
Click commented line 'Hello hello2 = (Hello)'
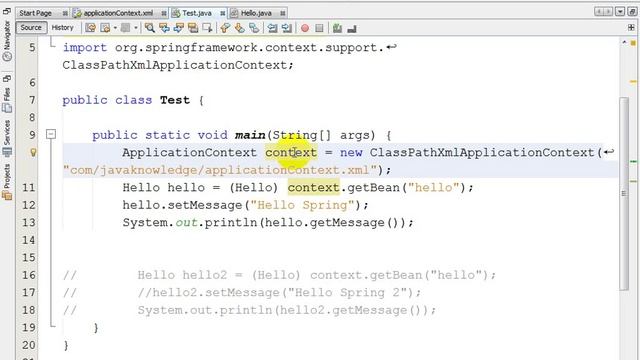pyautogui.click(x=219, y=275)
